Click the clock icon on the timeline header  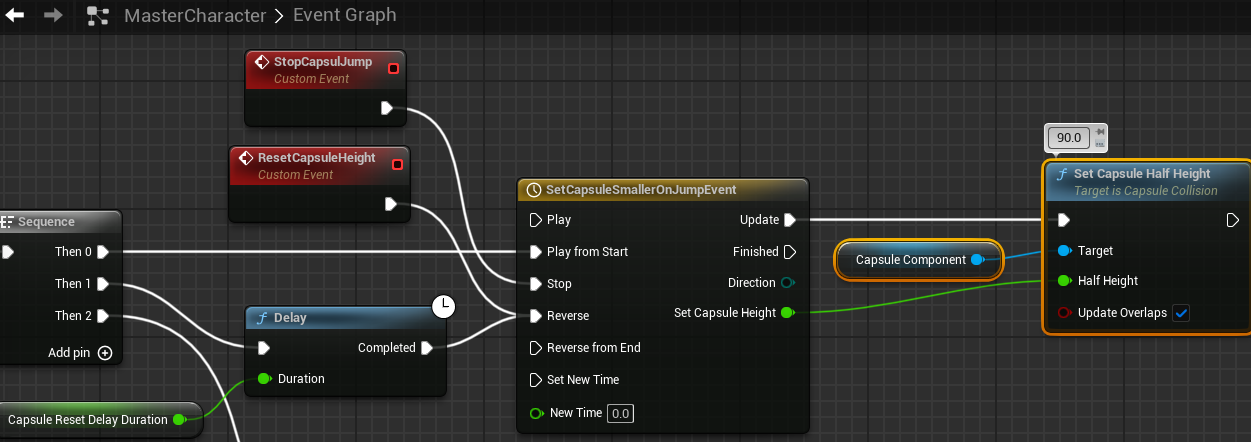click(x=533, y=190)
